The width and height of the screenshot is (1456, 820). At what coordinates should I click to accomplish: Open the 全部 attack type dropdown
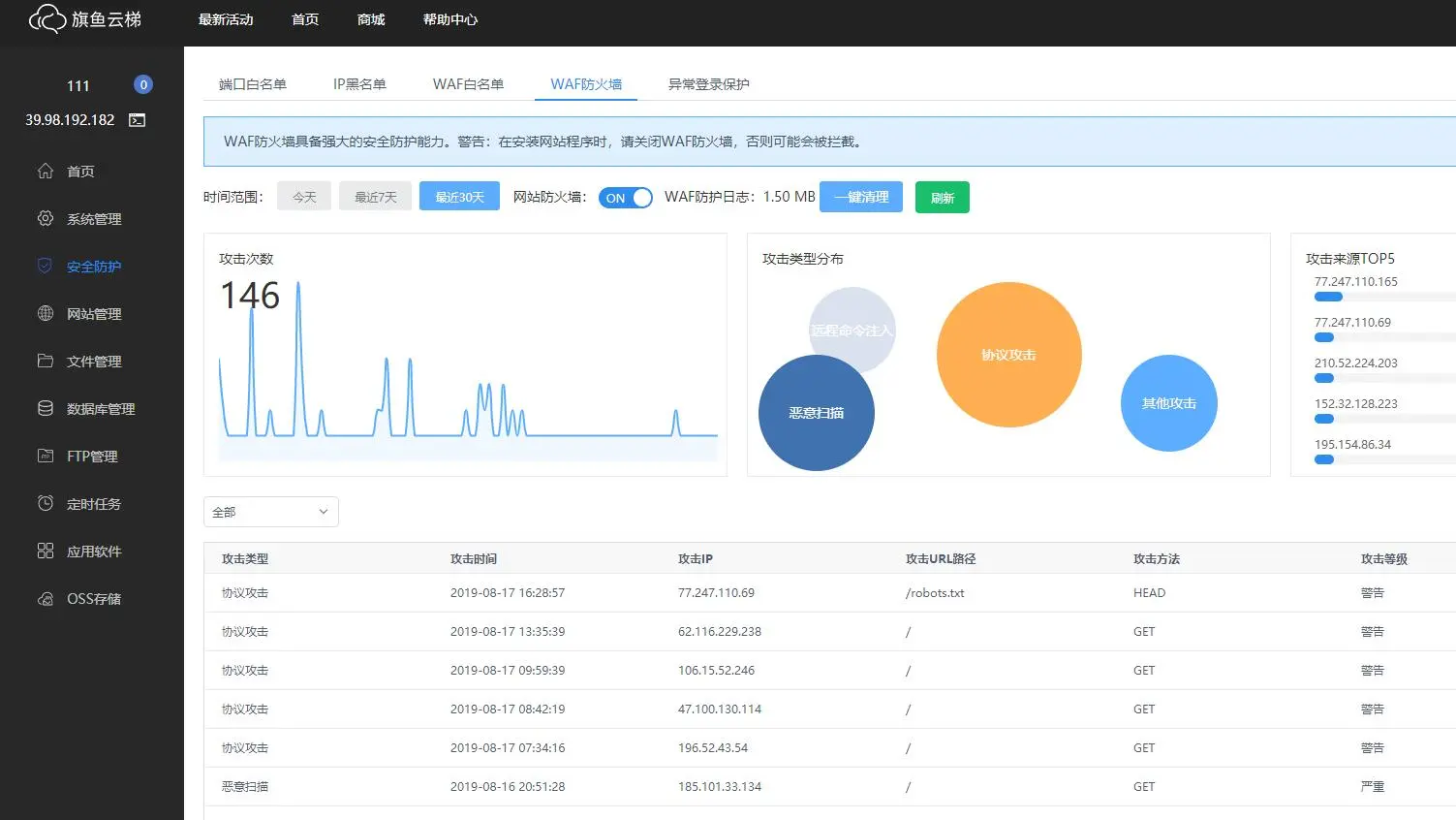point(271,512)
